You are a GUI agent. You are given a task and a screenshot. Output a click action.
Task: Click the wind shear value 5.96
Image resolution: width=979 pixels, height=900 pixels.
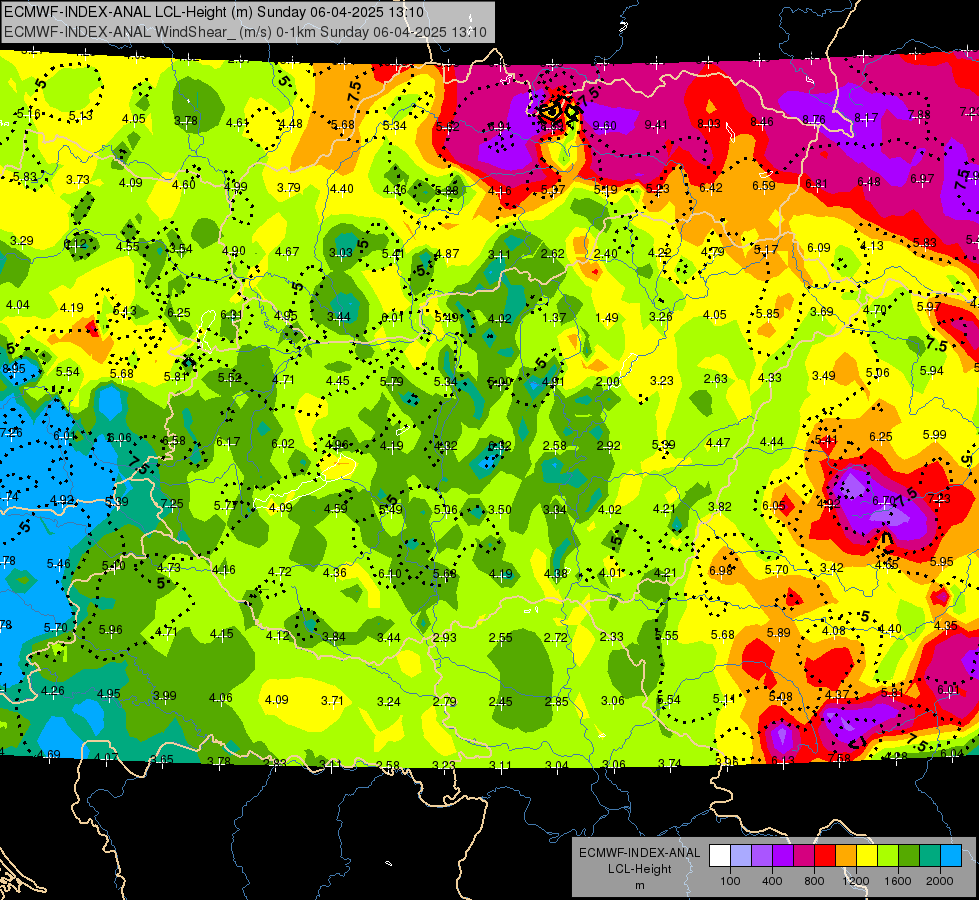click(x=111, y=630)
